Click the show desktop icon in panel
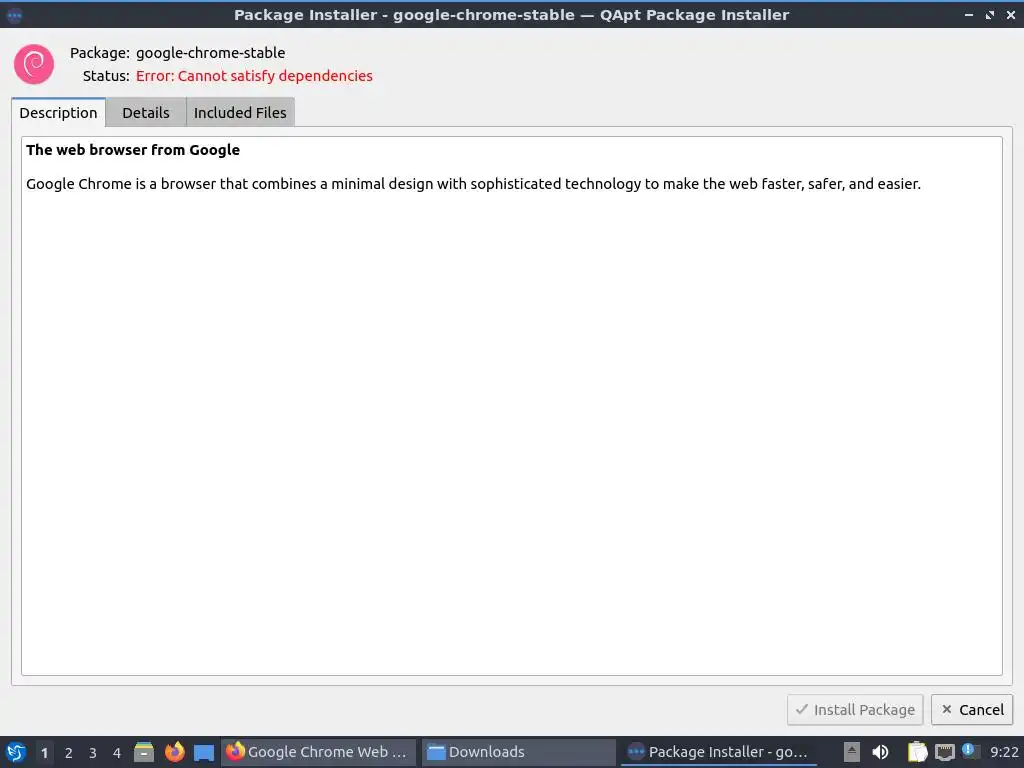The width and height of the screenshot is (1024, 768). click(x=204, y=752)
